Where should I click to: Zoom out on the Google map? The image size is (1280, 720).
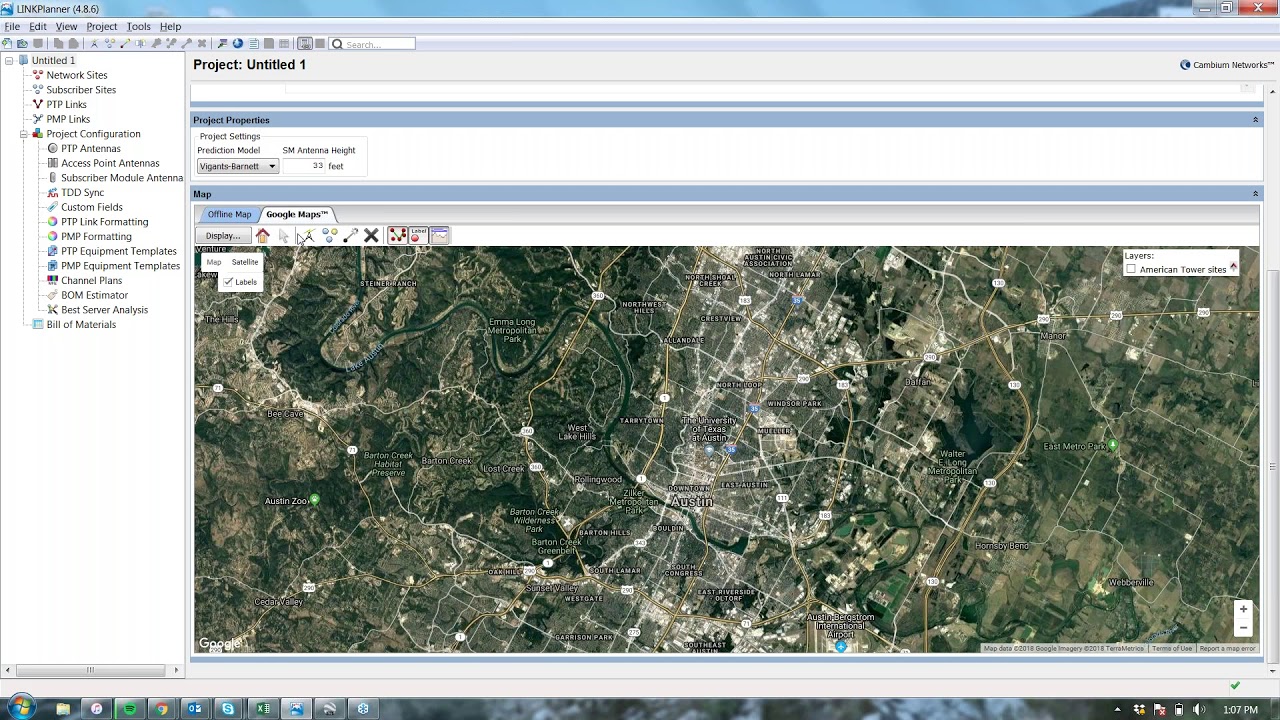click(x=1243, y=628)
